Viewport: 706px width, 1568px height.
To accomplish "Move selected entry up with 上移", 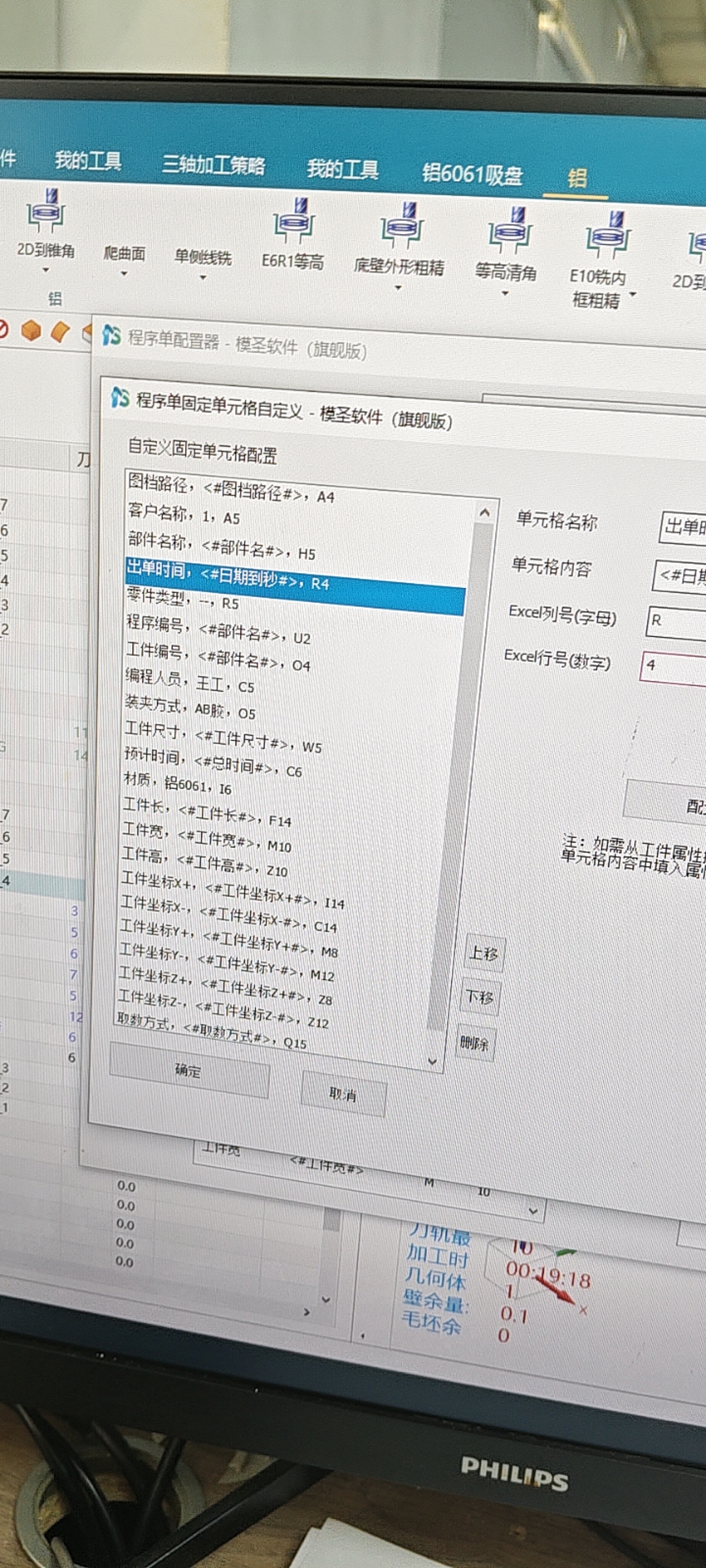I will [x=484, y=954].
